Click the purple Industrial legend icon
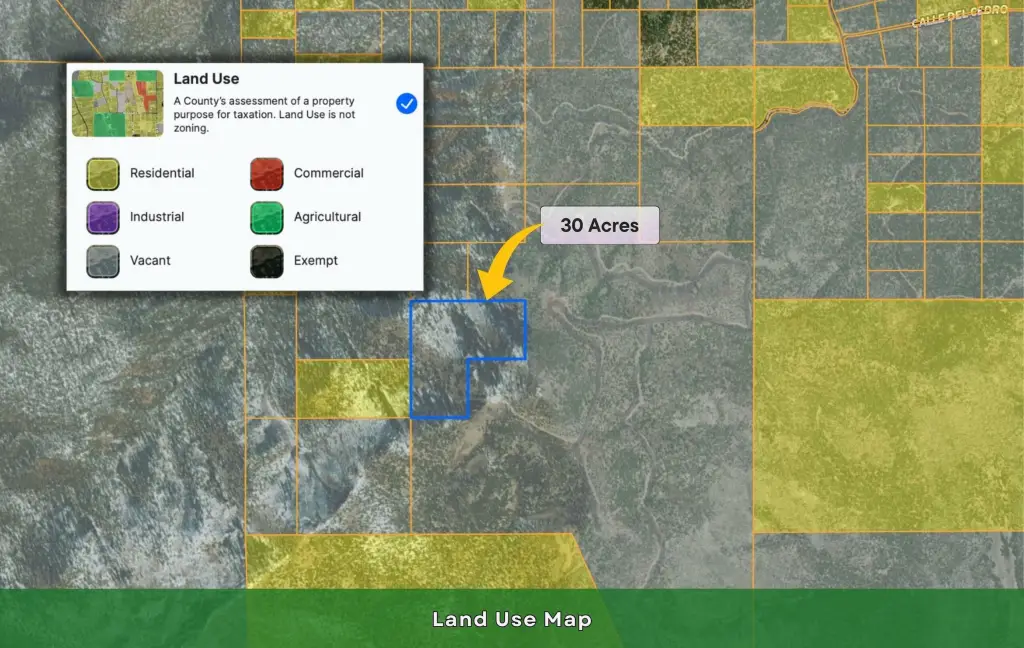The image size is (1024, 648). tap(103, 217)
